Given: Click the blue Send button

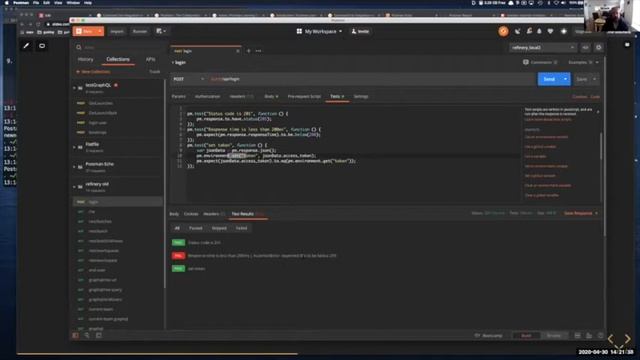Looking at the screenshot, I should point(549,79).
